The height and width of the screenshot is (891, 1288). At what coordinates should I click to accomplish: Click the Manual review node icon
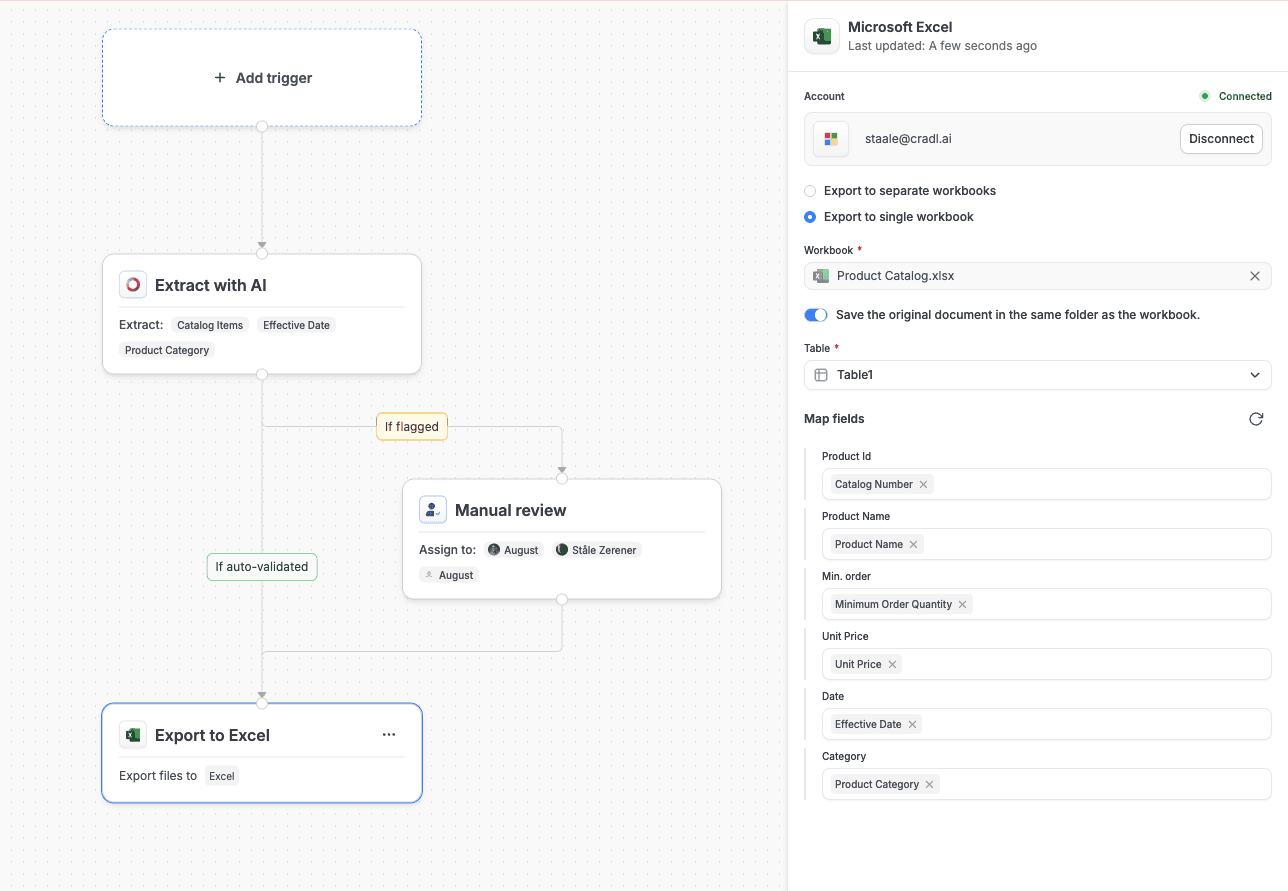[433, 510]
